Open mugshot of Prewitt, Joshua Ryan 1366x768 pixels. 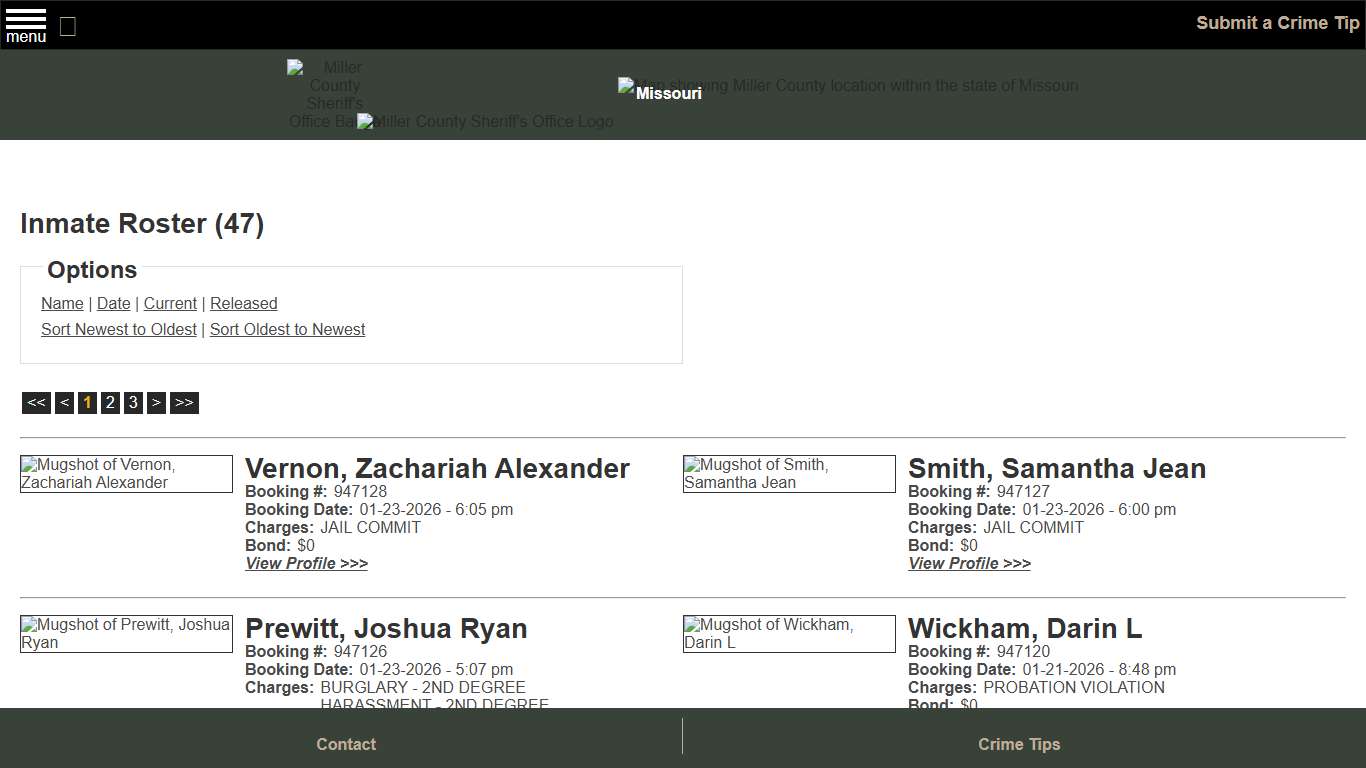click(126, 633)
